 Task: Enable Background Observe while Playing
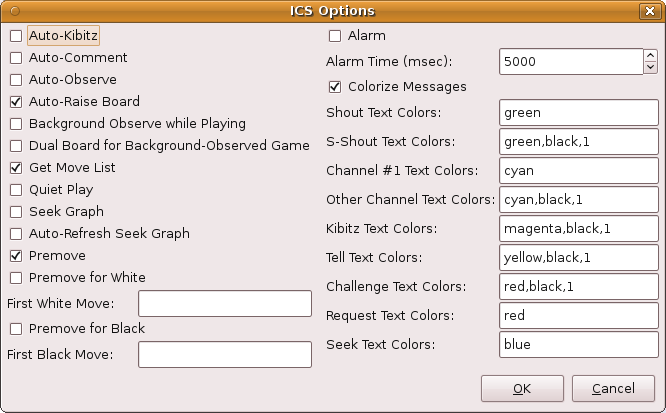[x=16, y=124]
